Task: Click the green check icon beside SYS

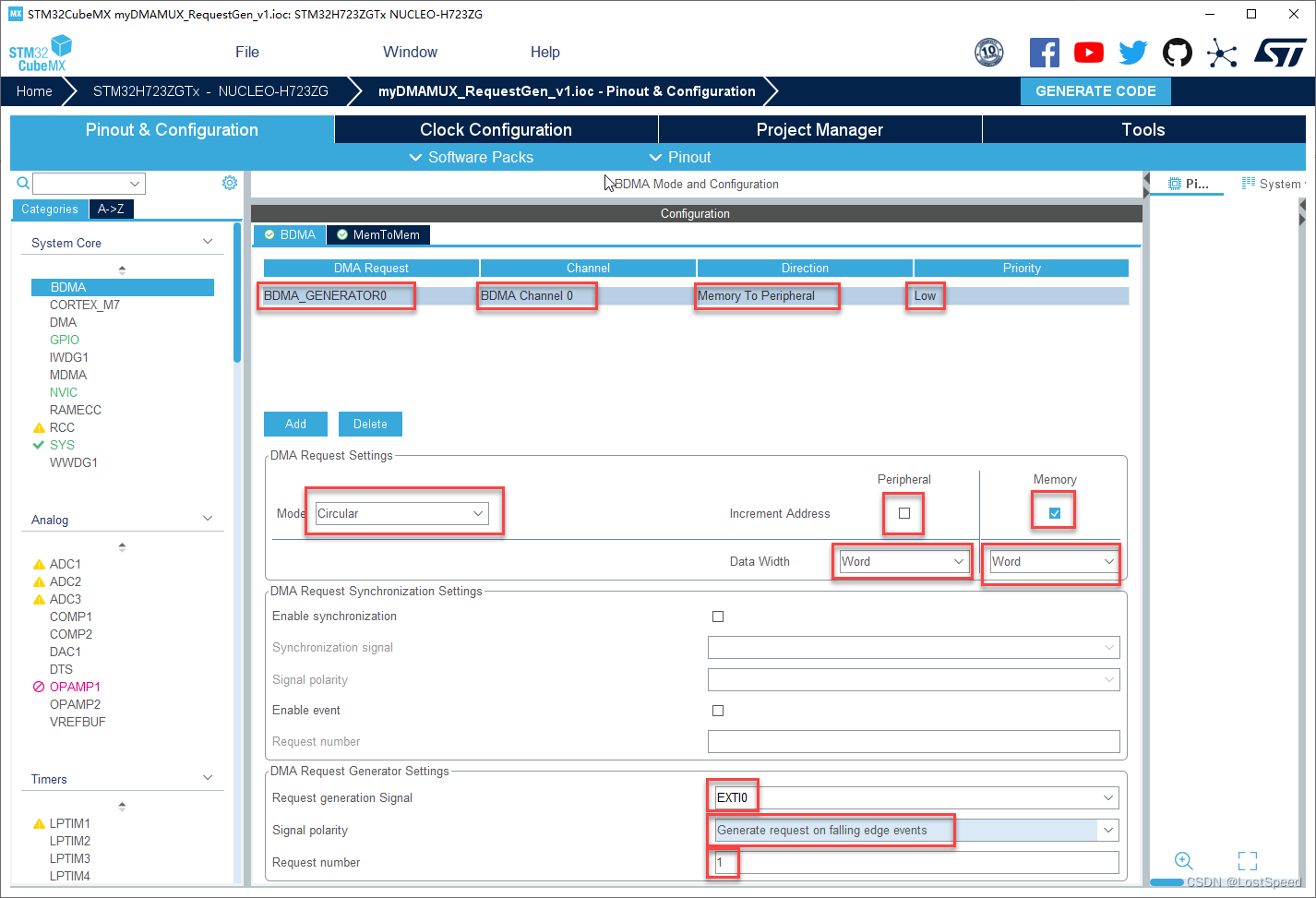Action: pyautogui.click(x=39, y=445)
